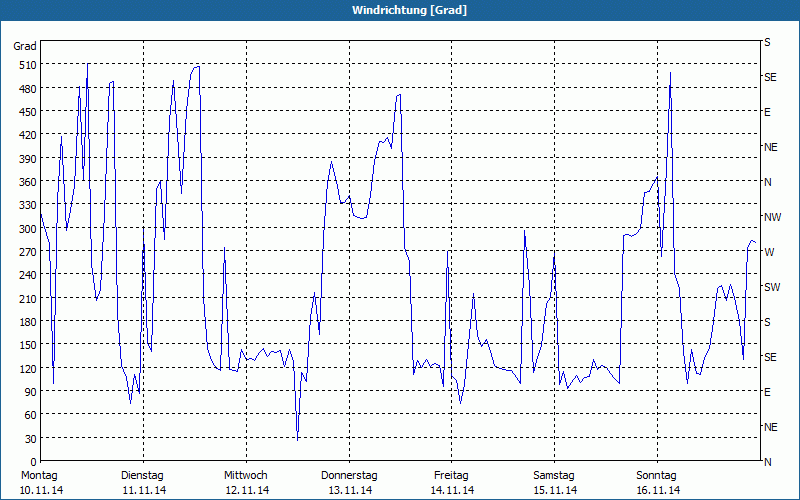Pick the date 13.11.14
800x500 pixels.
point(351,491)
